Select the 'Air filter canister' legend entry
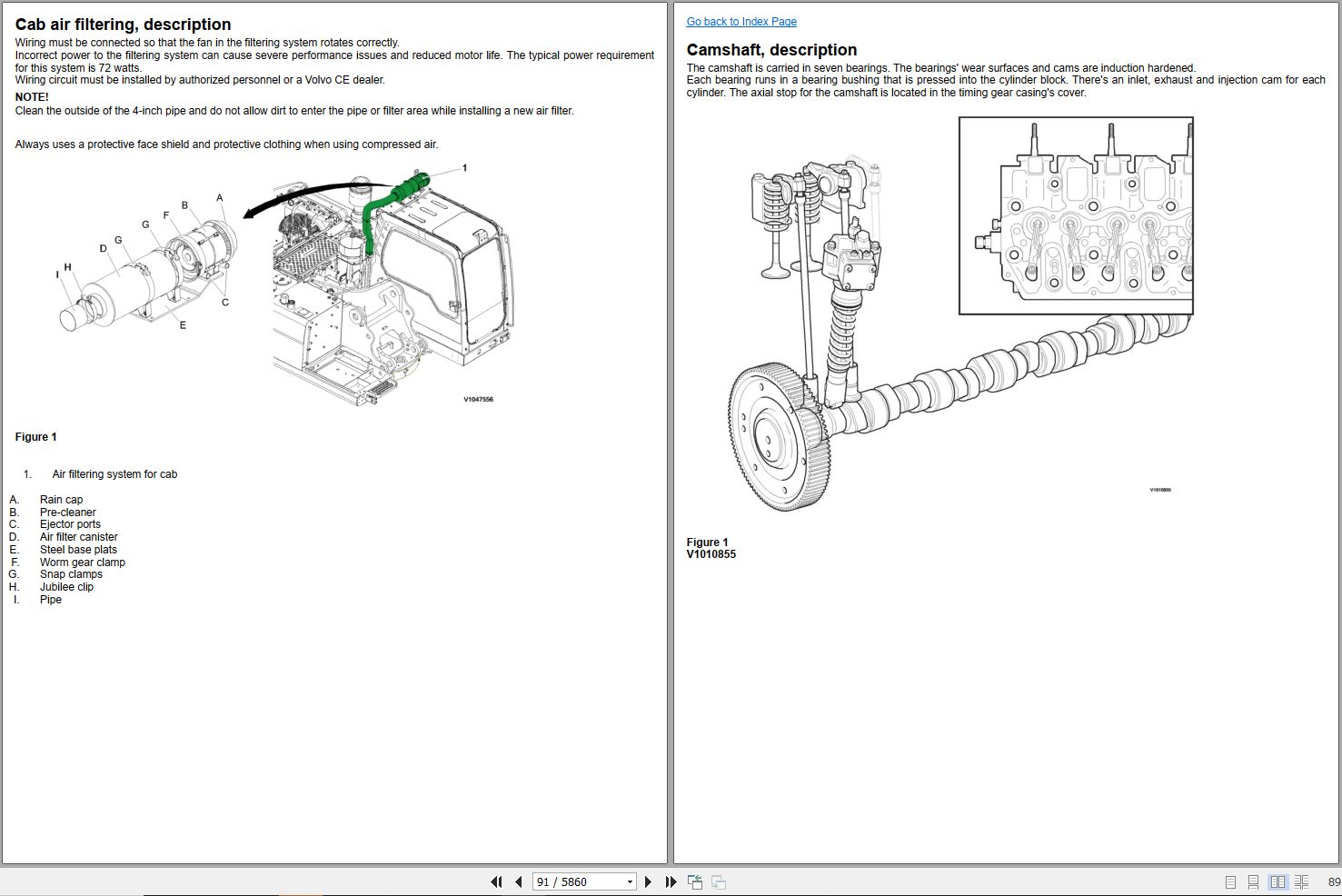The width and height of the screenshot is (1342, 896). [x=78, y=537]
